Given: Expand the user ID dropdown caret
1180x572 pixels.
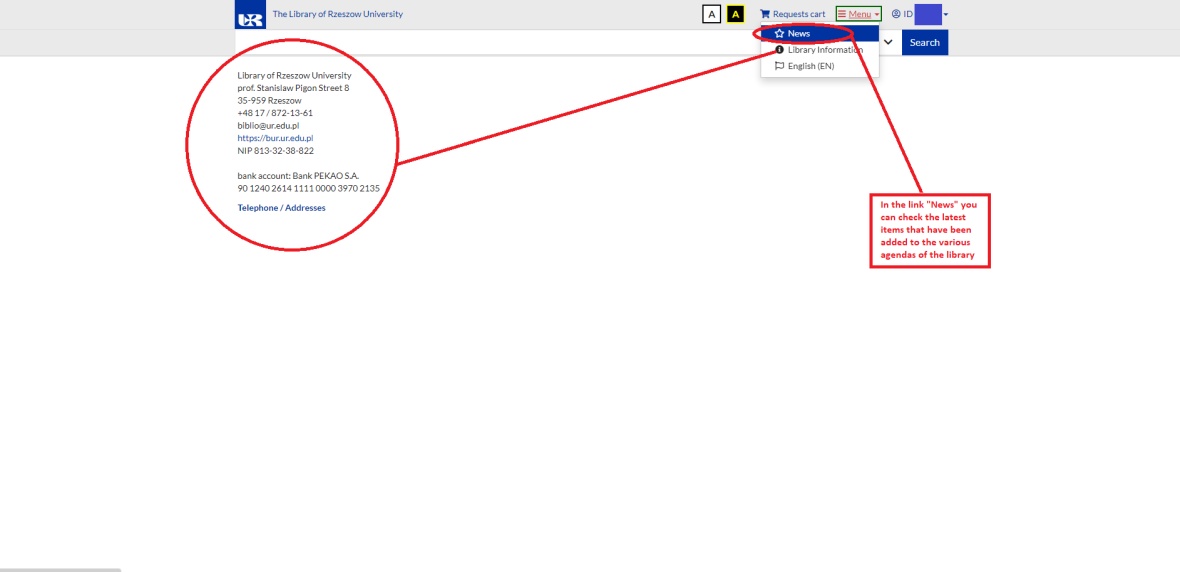Looking at the screenshot, I should 946,14.
